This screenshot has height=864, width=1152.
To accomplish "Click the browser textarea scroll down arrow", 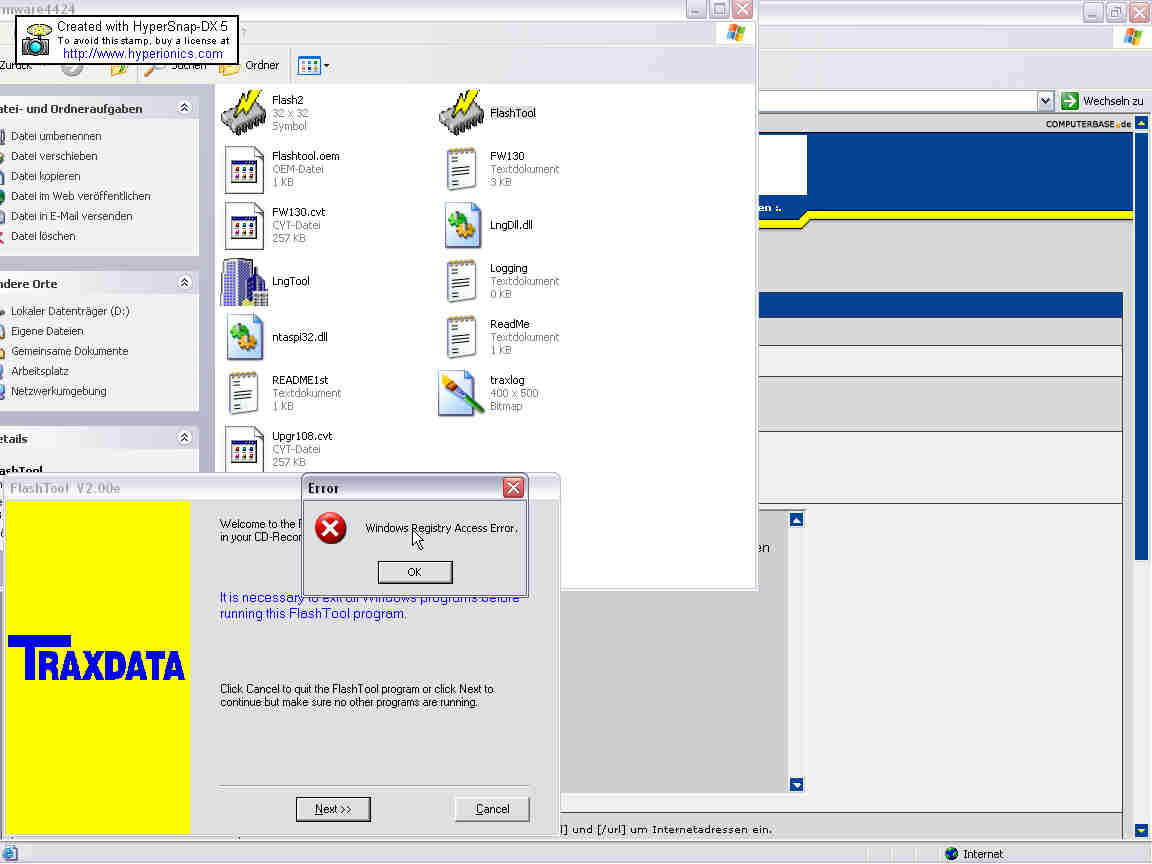I will click(796, 784).
